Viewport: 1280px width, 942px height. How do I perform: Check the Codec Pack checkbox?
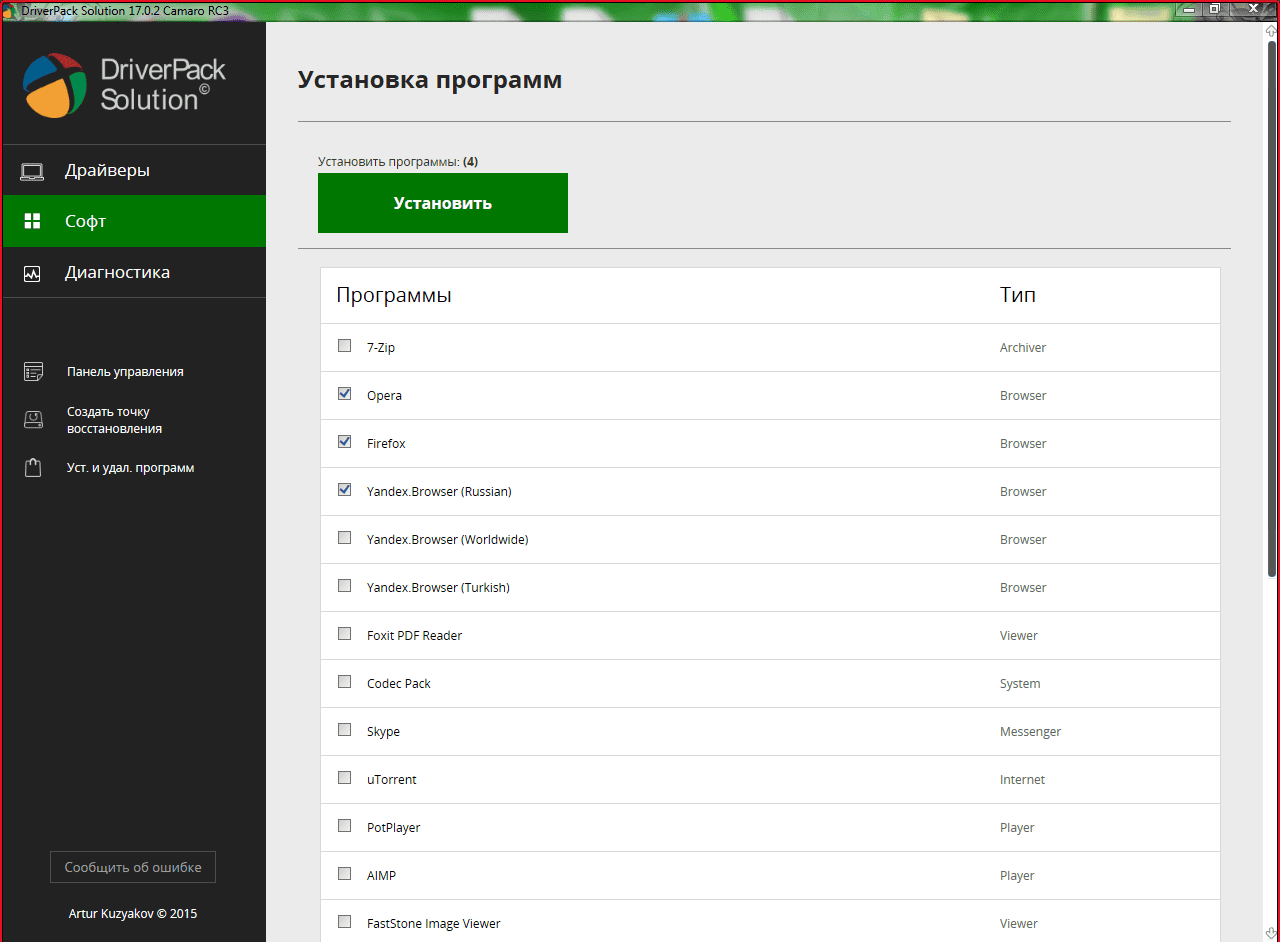(x=345, y=682)
